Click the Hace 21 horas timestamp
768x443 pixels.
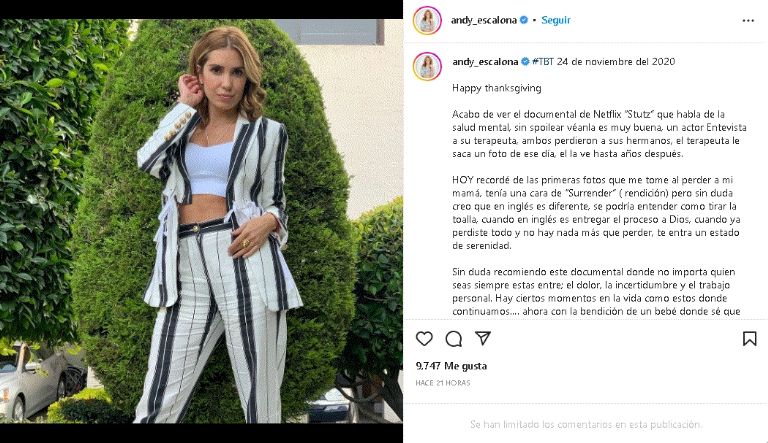(x=443, y=383)
